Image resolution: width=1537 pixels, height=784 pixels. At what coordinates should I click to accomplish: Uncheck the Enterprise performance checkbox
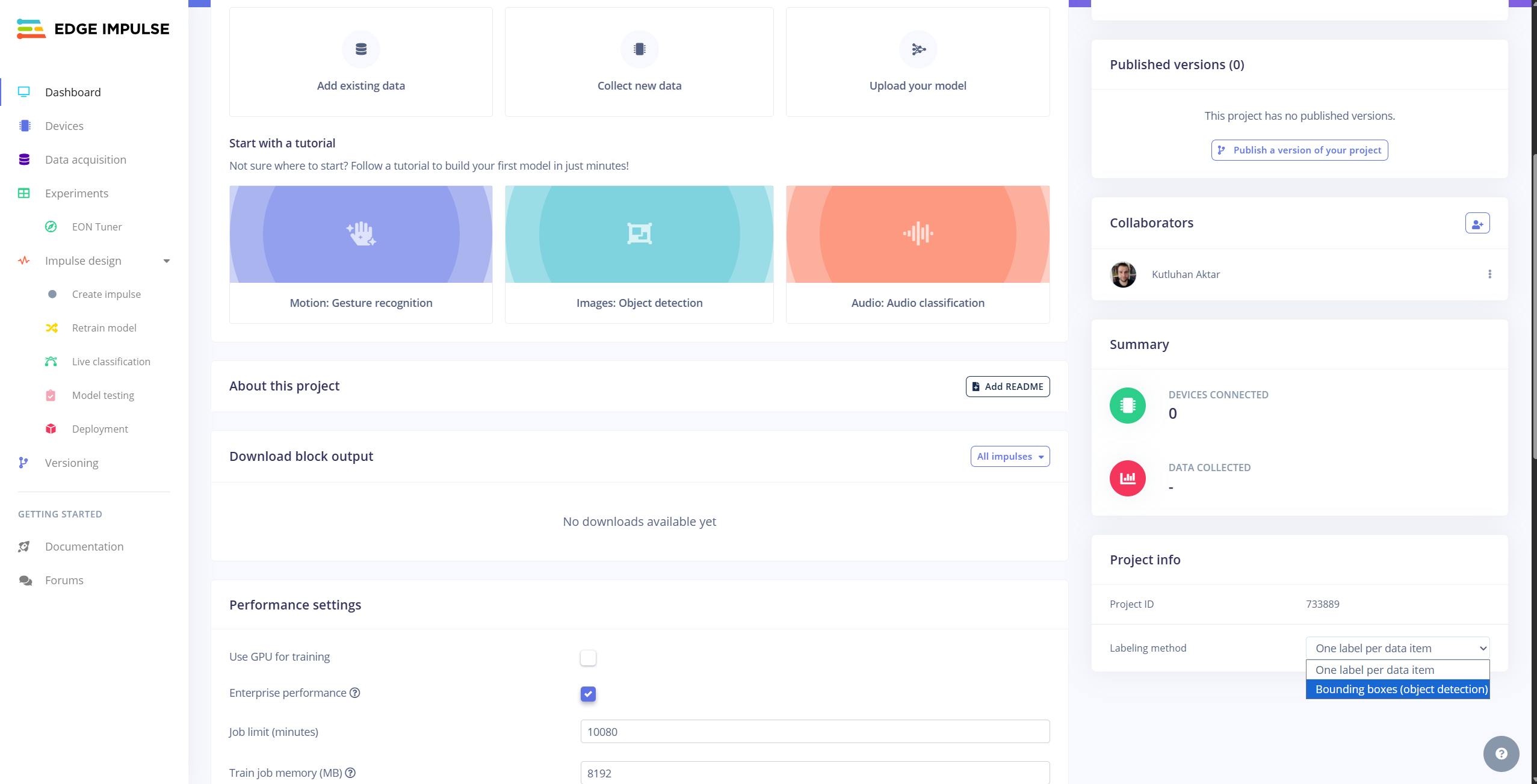tap(588, 694)
